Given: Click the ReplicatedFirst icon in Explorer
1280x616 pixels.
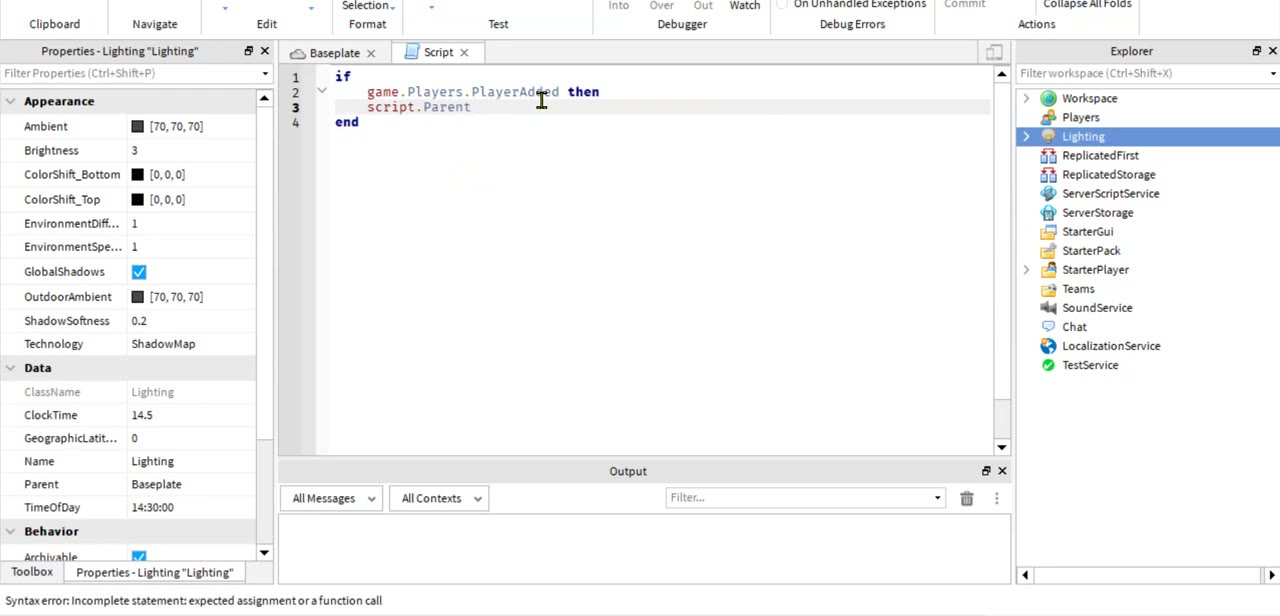Looking at the screenshot, I should coord(1048,155).
